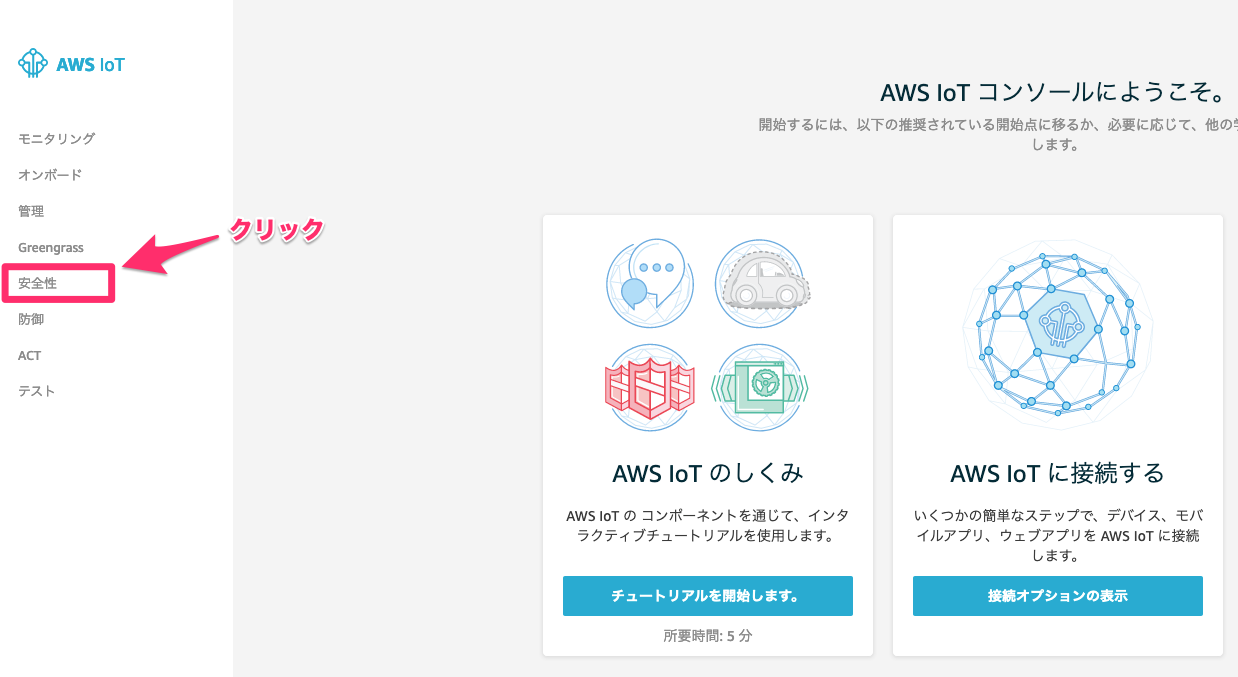Viewport: 1238px width, 677px height.
Task: Open モニタリング in the sidebar
Action: (x=57, y=139)
